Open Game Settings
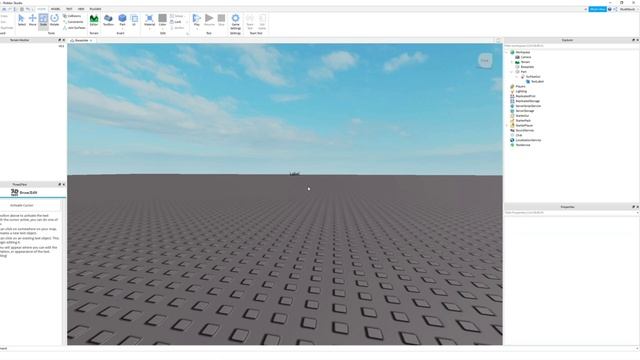 pyautogui.click(x=236, y=22)
